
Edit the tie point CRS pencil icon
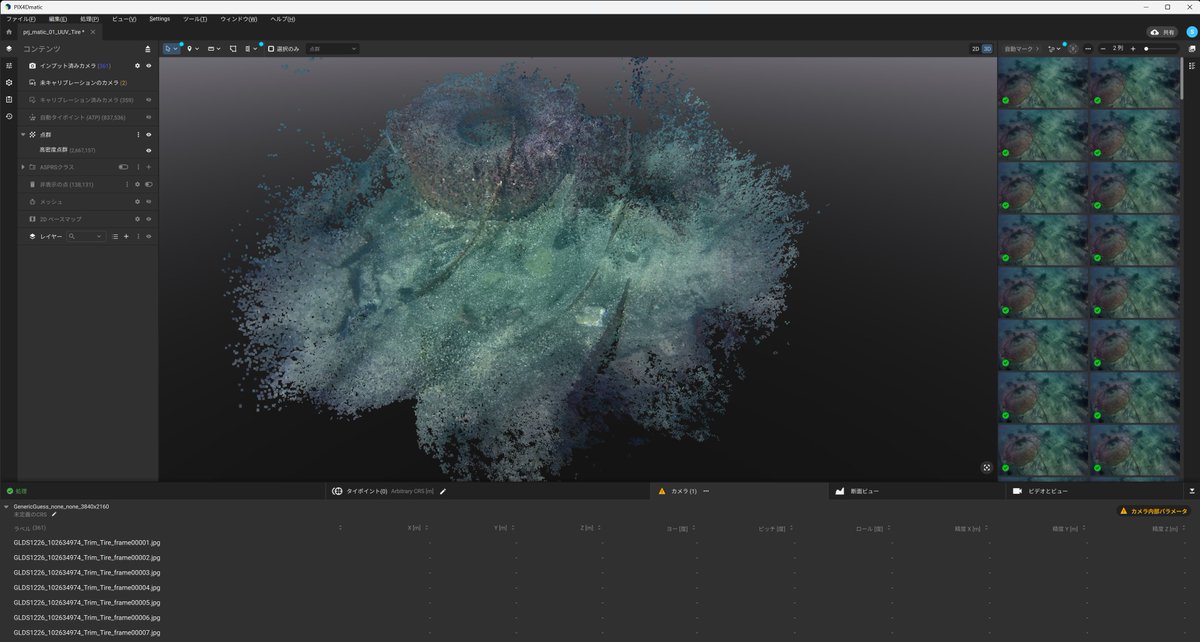click(443, 491)
